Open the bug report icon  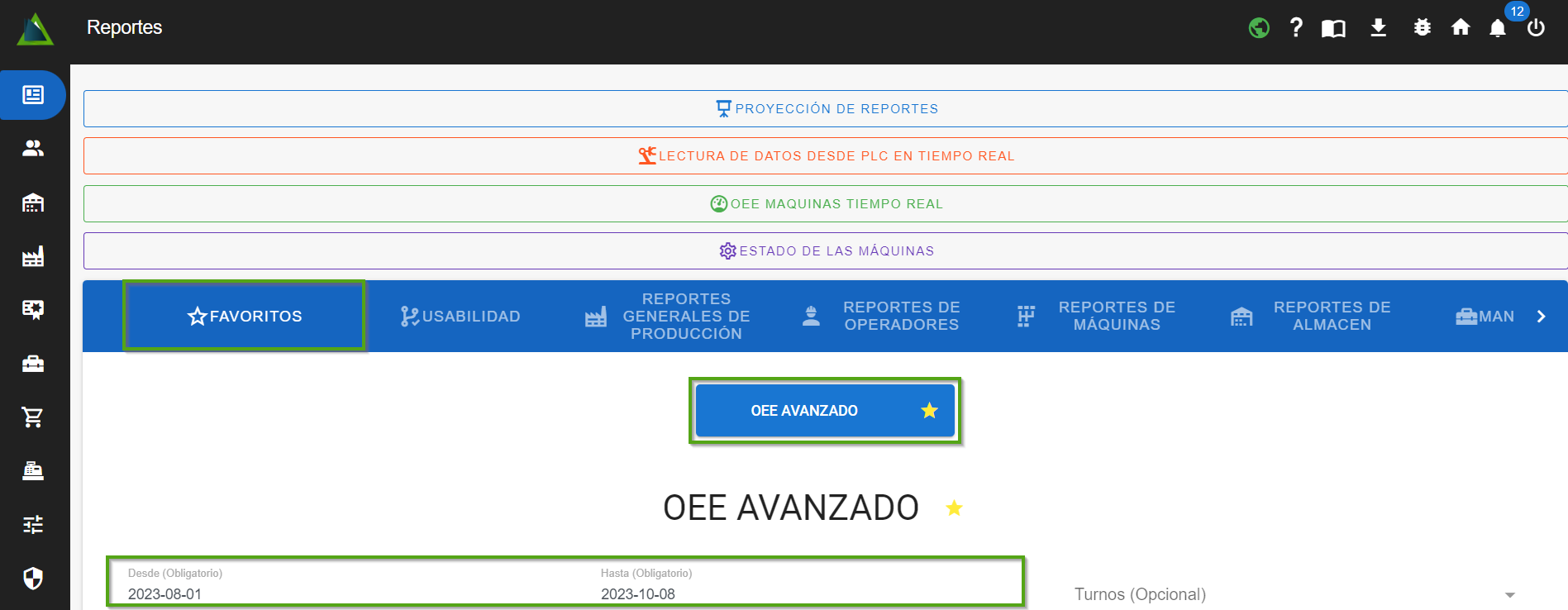(x=1422, y=28)
